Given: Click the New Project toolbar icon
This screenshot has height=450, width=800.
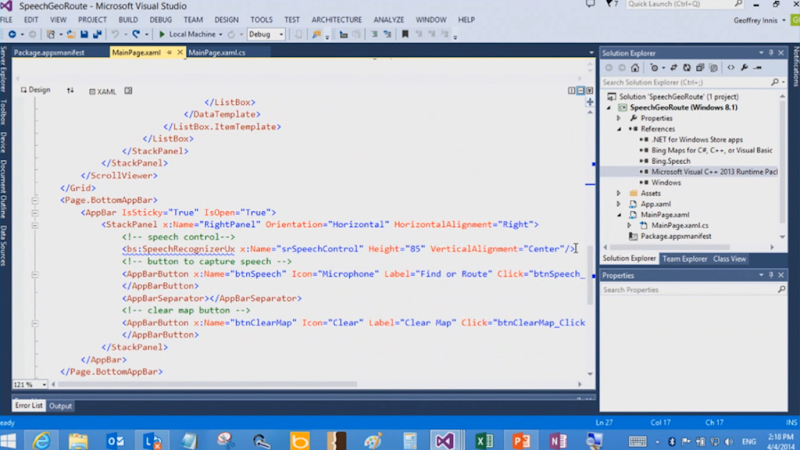Looking at the screenshot, I should [x=51, y=34].
